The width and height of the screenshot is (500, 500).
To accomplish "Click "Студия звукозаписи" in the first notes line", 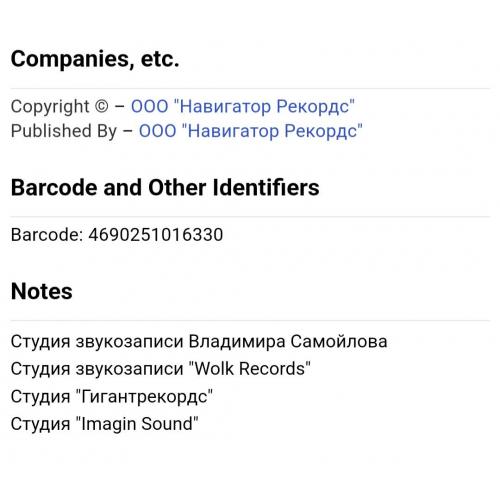I will click(97, 342).
